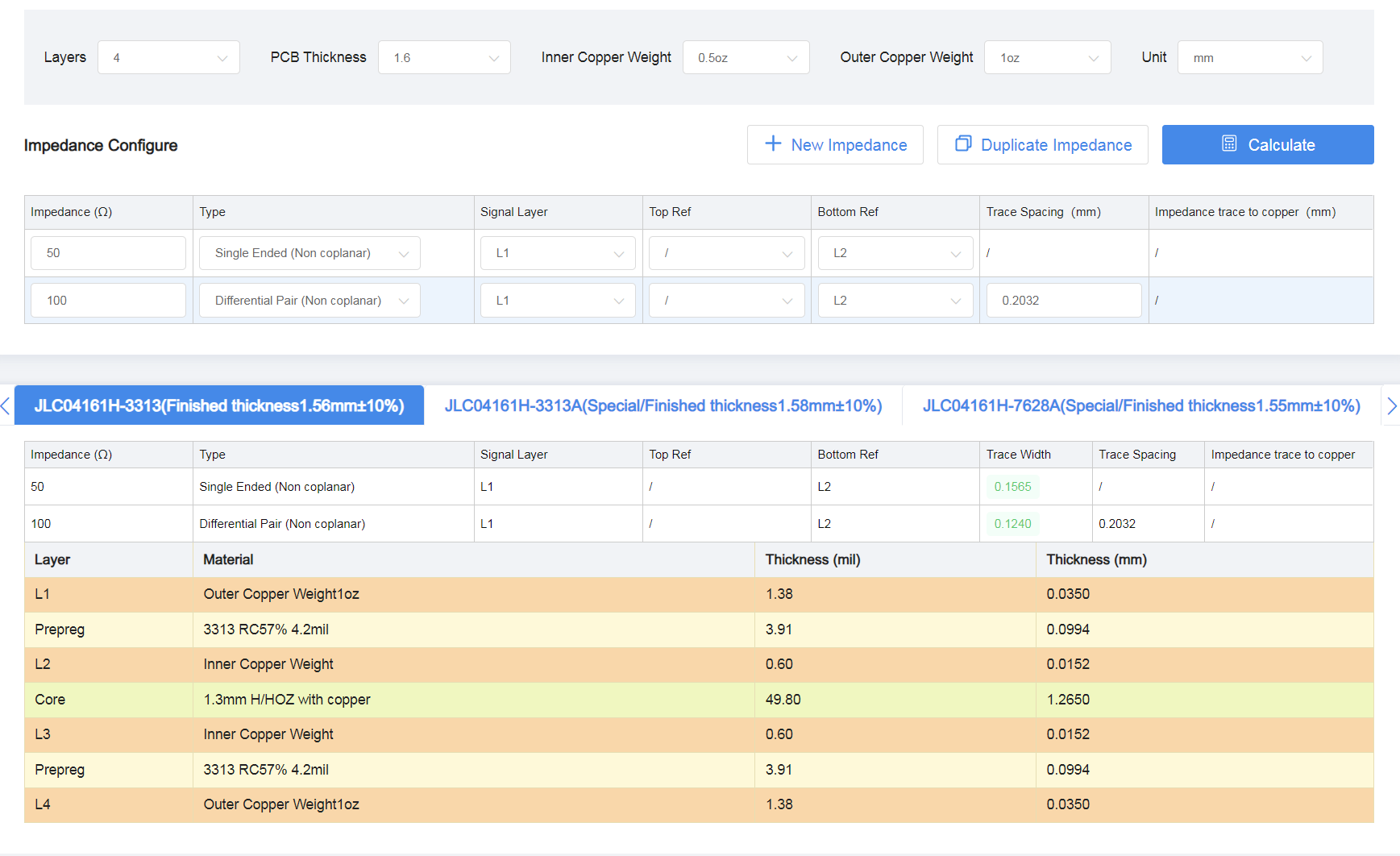Open Type dropdown for 100 ohm row
Viewport: 1400px width, 856px height.
[309, 301]
